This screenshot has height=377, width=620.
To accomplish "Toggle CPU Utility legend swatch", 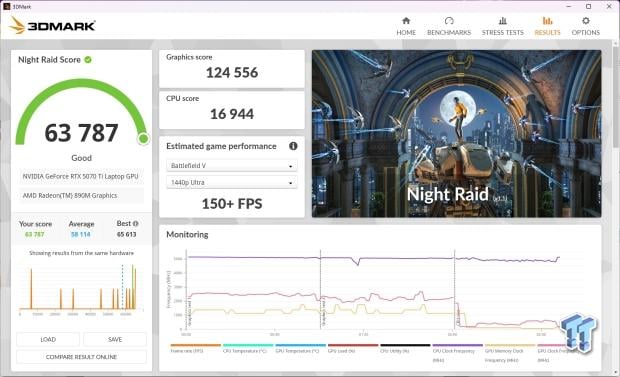I will [405, 345].
